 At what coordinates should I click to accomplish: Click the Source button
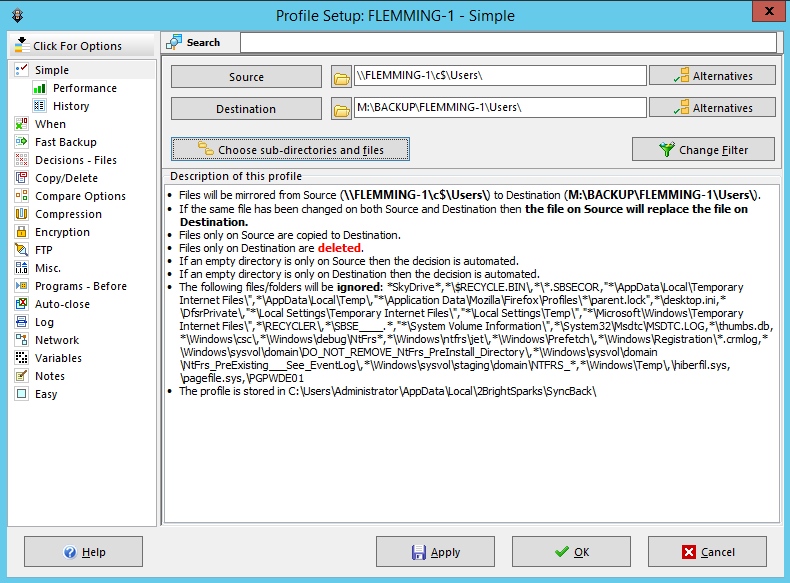[246, 77]
